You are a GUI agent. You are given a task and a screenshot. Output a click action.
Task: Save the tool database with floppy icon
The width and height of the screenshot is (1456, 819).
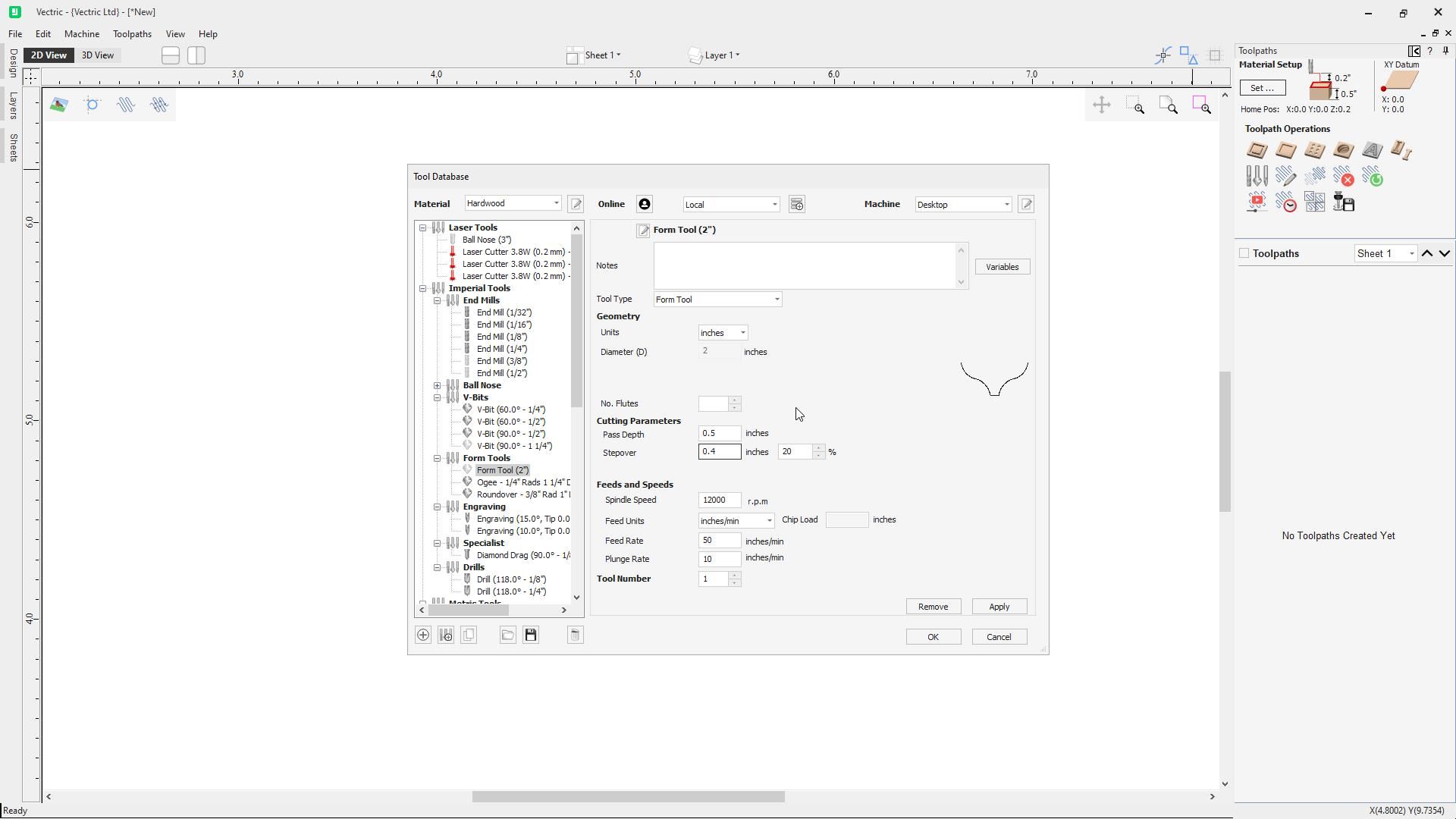coord(531,635)
